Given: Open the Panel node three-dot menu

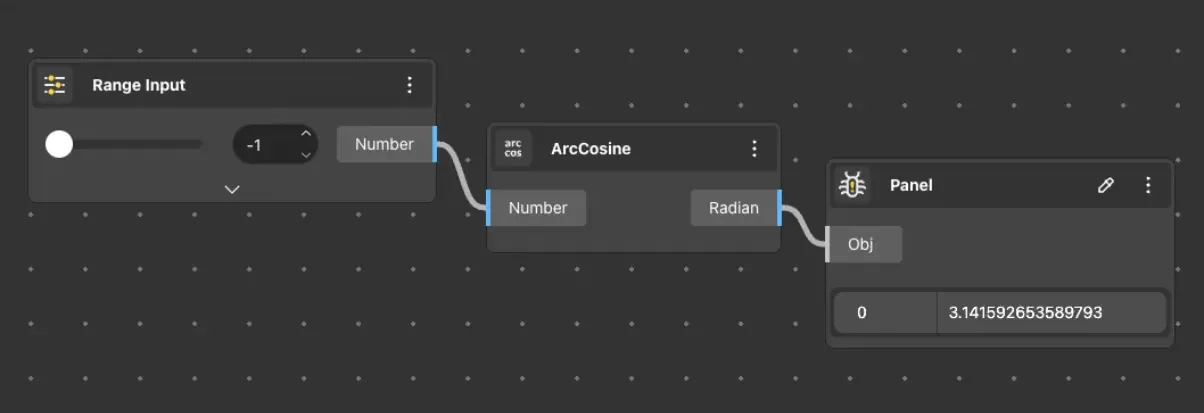Looking at the screenshot, I should coord(1148,185).
